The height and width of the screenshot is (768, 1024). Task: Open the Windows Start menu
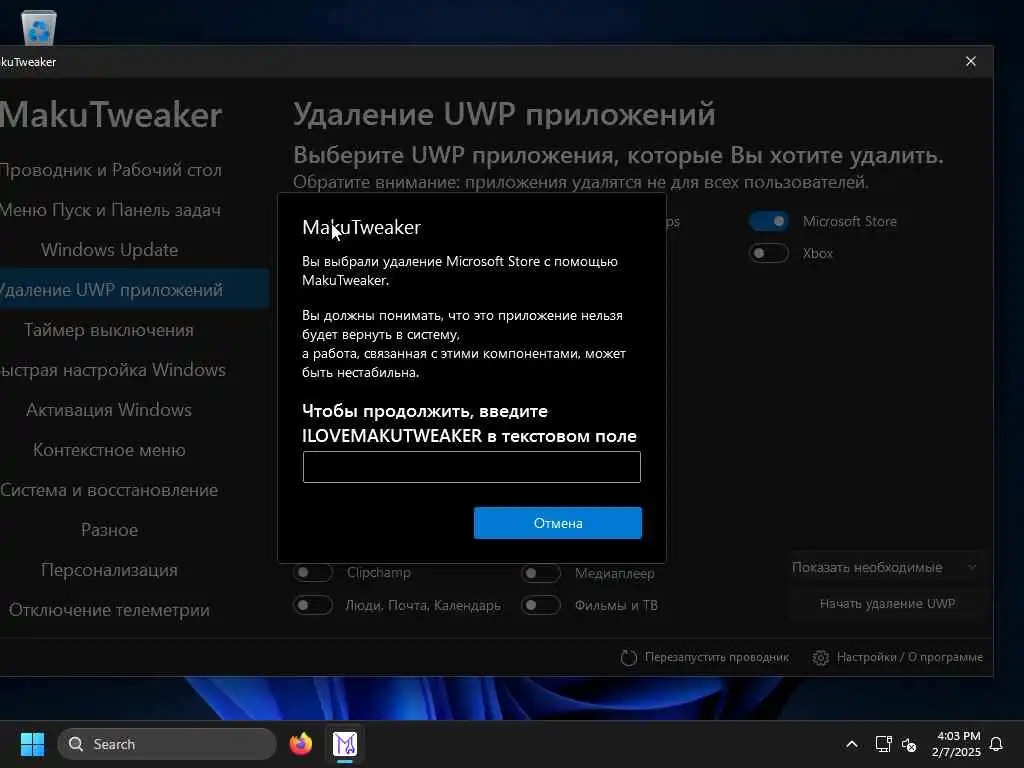pyautogui.click(x=32, y=744)
